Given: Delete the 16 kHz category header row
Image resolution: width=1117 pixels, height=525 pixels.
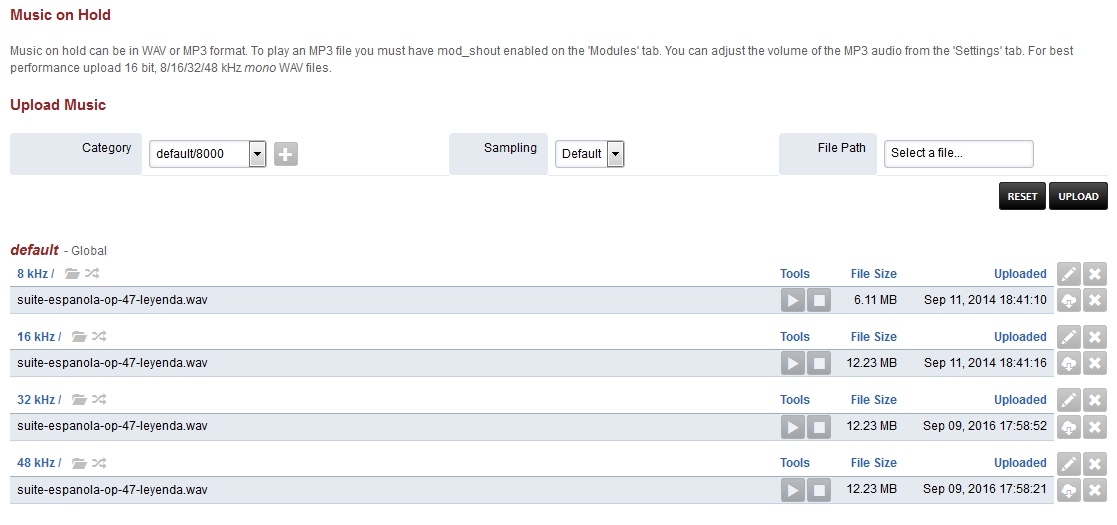Looking at the screenshot, I should pyautogui.click(x=1095, y=337).
